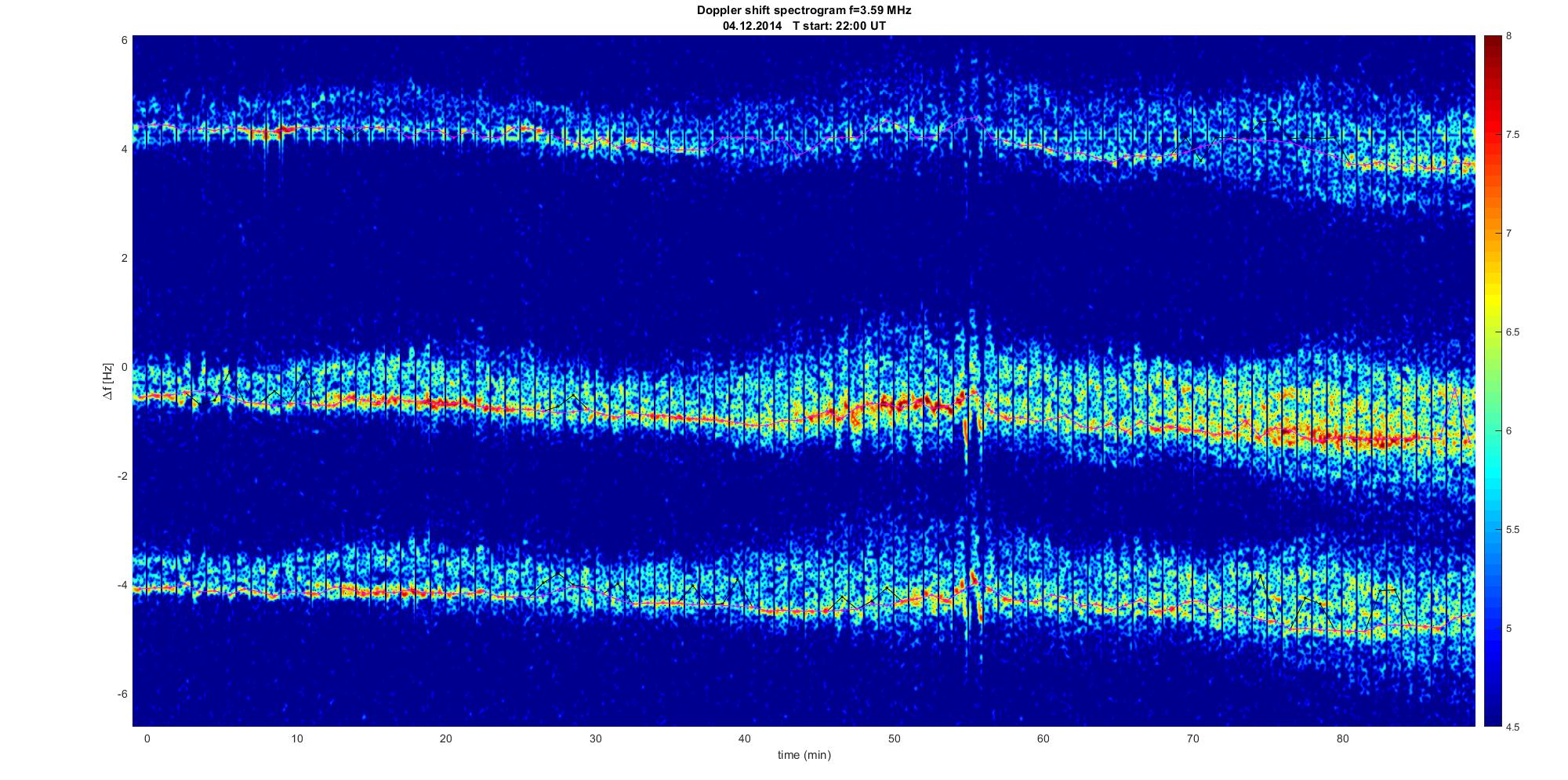Click the dark red top of the colorbar
This screenshot has width=1568, height=780.
click(x=1492, y=47)
